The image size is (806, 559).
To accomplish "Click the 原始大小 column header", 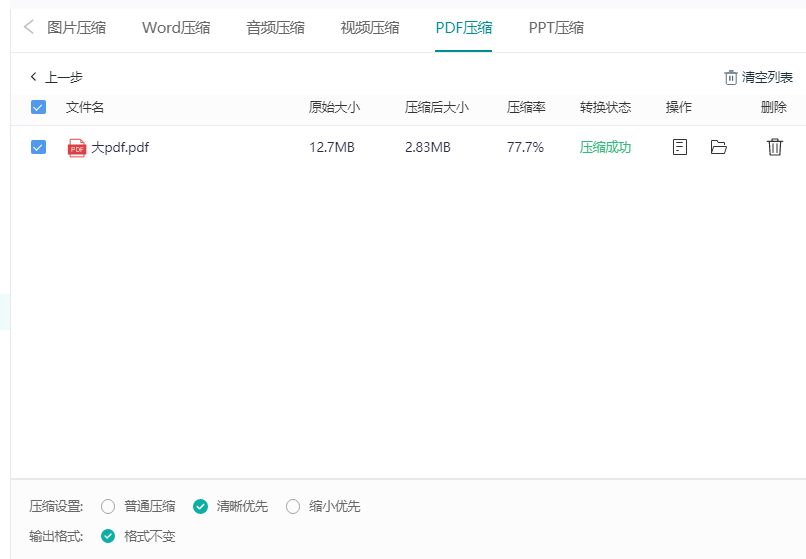I will [x=334, y=107].
